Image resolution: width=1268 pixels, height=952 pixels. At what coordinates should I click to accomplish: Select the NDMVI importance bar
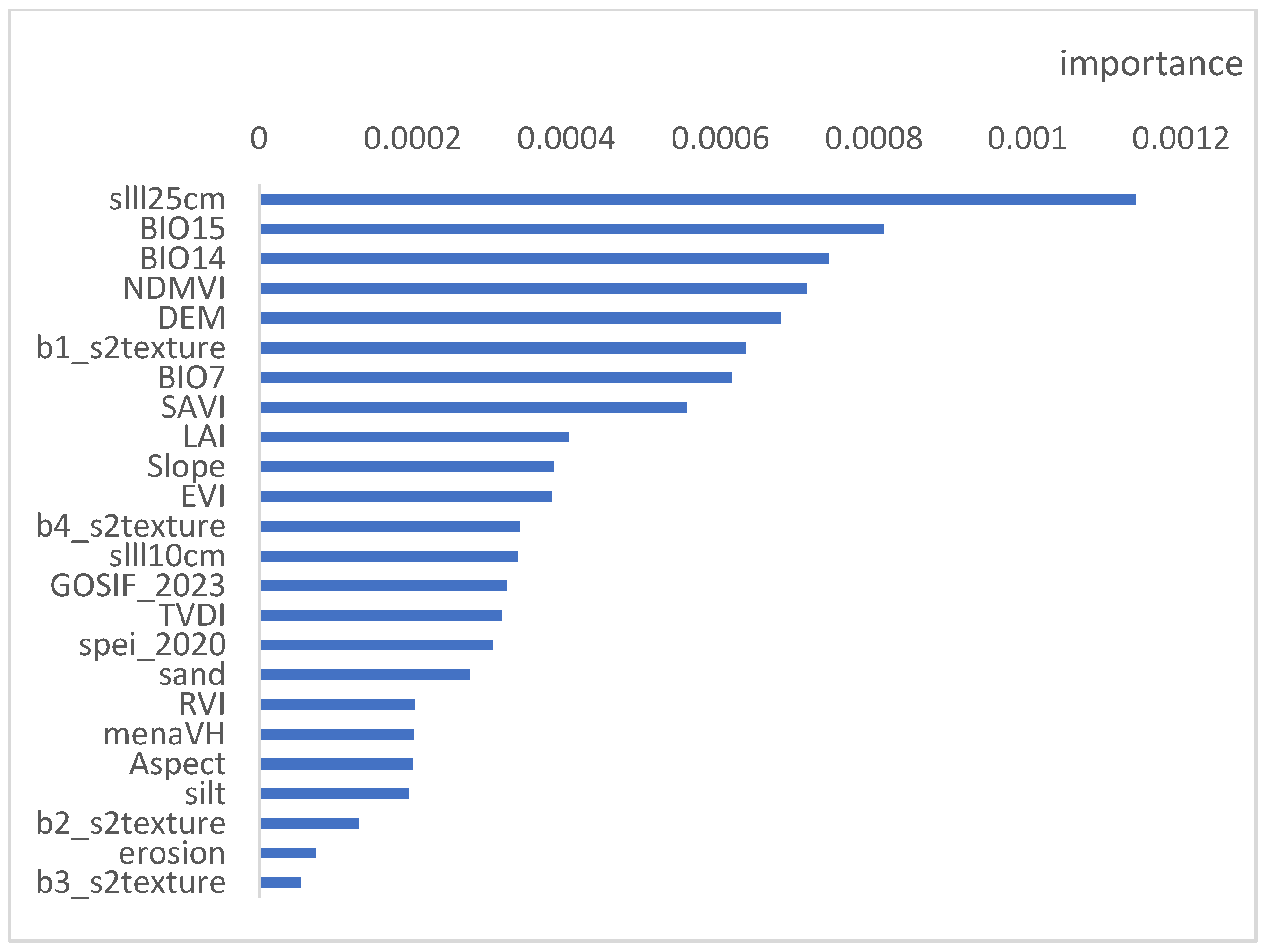pyautogui.click(x=533, y=288)
